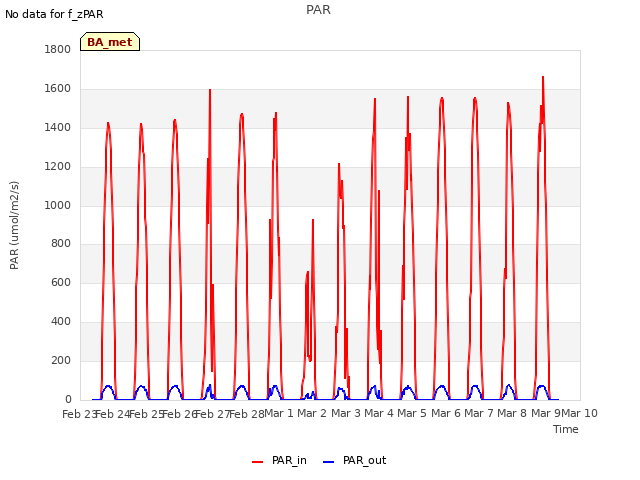Click the 1800 y-axis tick label
Viewport: 640px width, 480px height.
pyautogui.click(x=58, y=49)
